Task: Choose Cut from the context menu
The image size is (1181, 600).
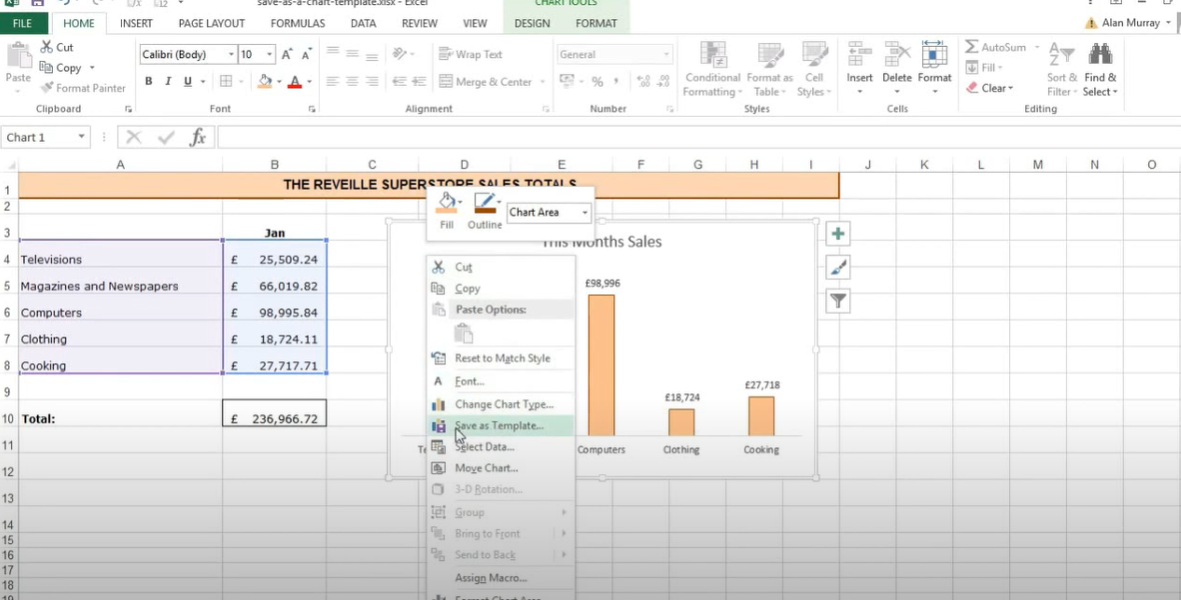Action: (x=500, y=266)
